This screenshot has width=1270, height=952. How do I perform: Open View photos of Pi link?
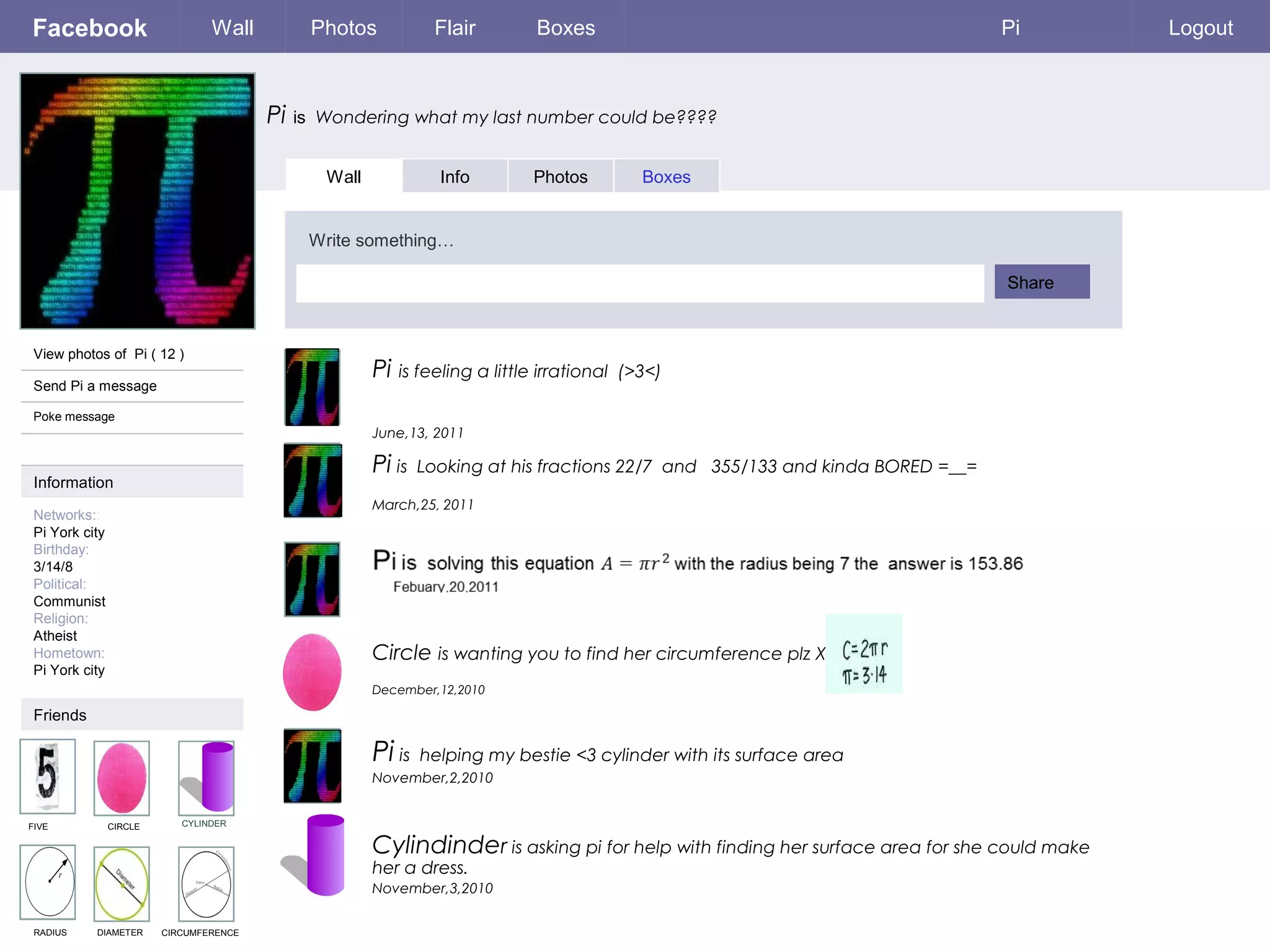(109, 354)
